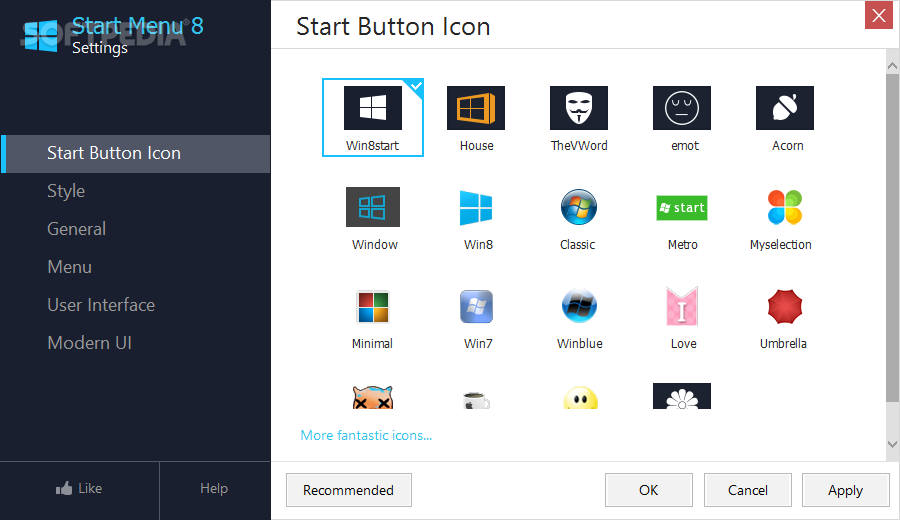This screenshot has width=900, height=520.
Task: Click the Start Menu 8 logo
Action: tap(40, 36)
